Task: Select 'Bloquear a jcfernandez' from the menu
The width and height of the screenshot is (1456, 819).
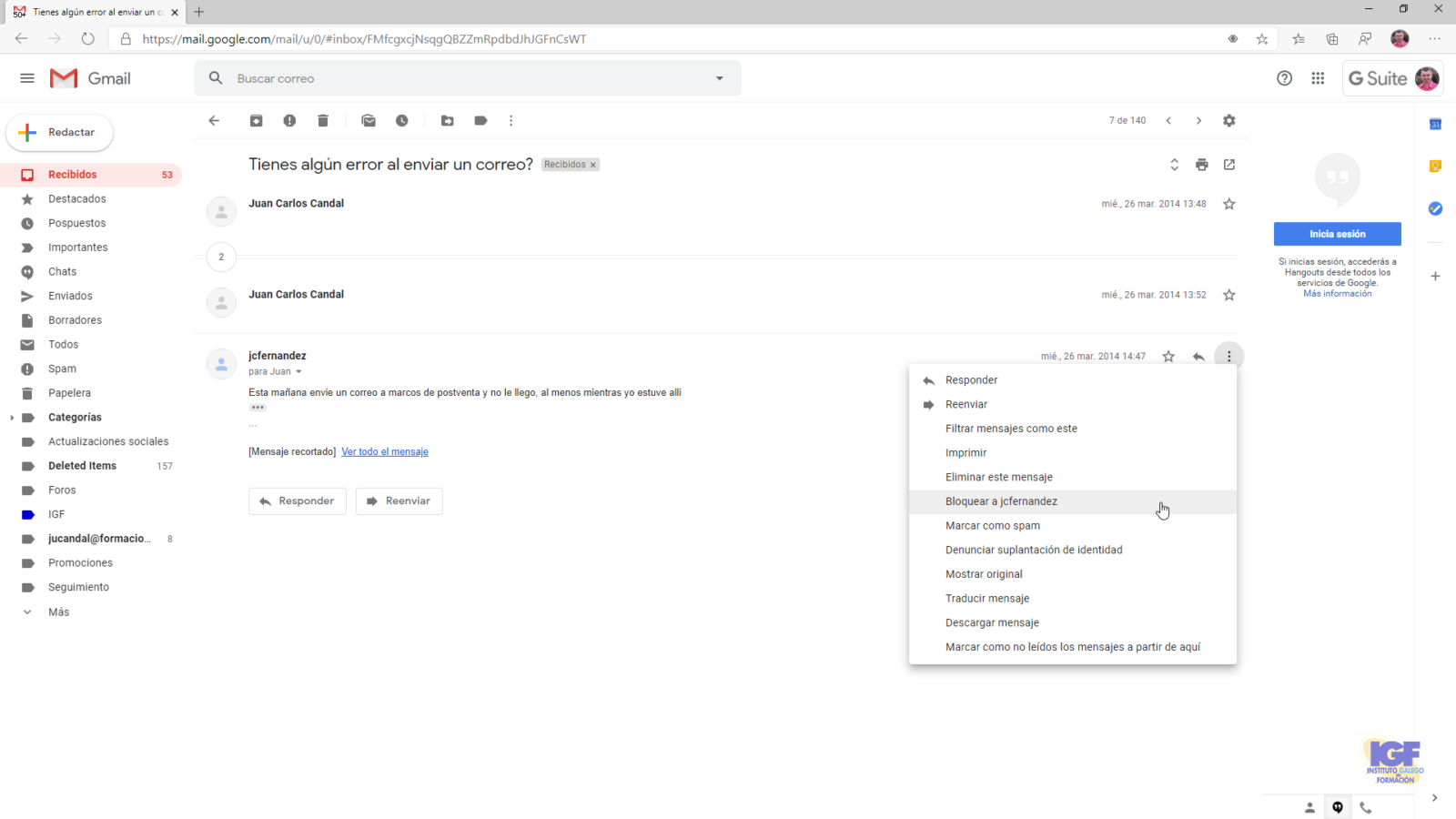Action: (1001, 501)
